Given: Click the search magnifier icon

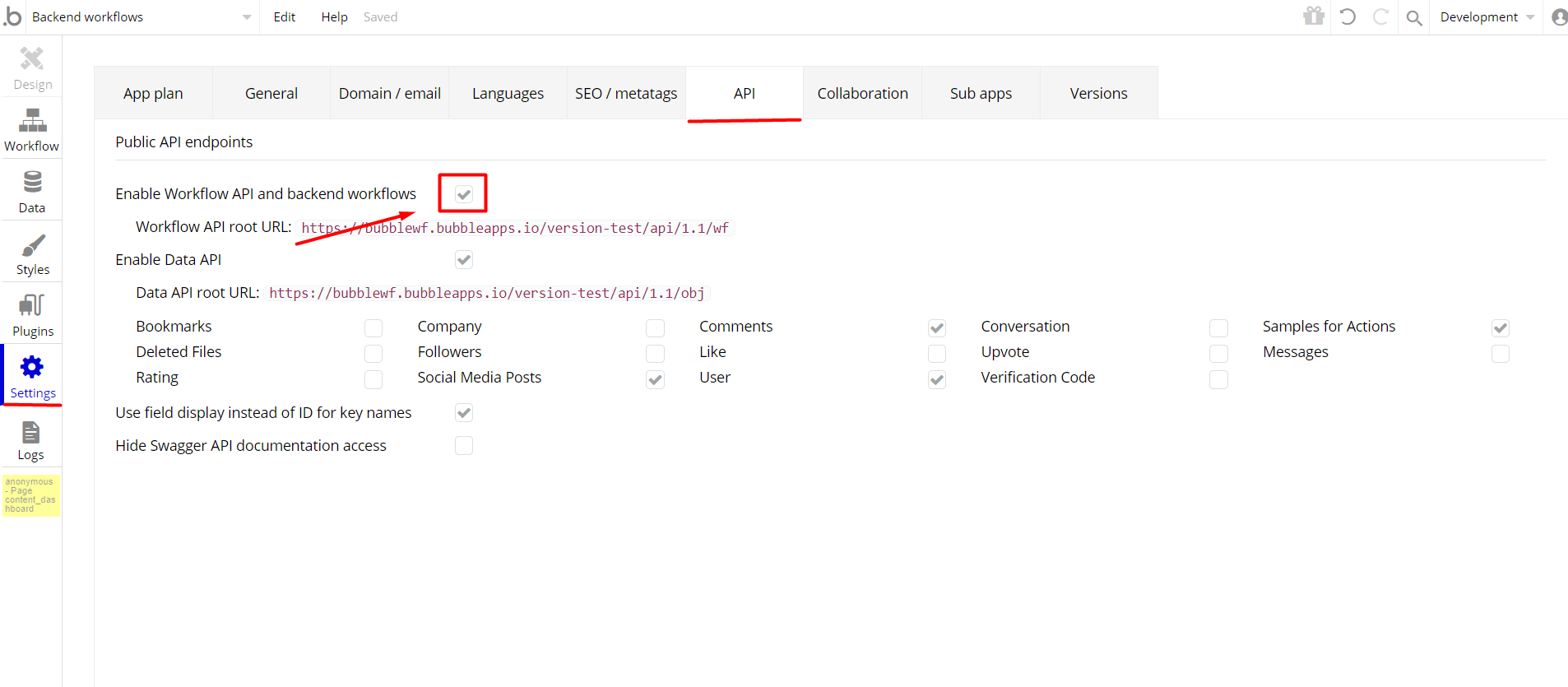Looking at the screenshot, I should (x=1413, y=17).
